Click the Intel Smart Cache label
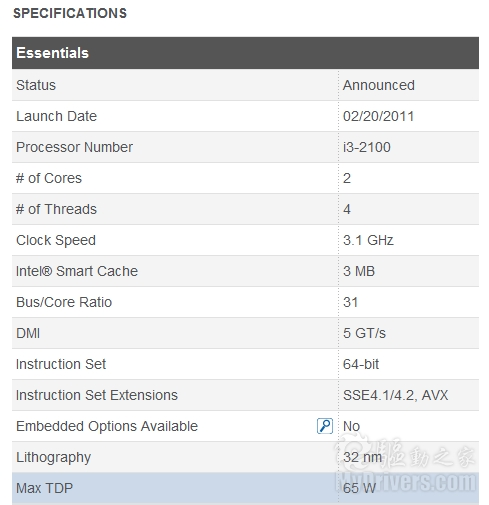Viewport: 489px width, 505px height. point(77,271)
